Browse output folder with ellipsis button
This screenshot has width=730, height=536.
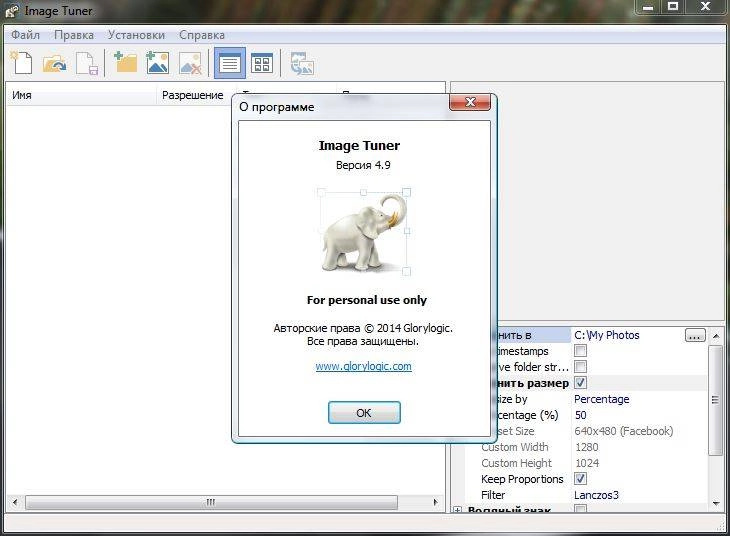pos(695,335)
